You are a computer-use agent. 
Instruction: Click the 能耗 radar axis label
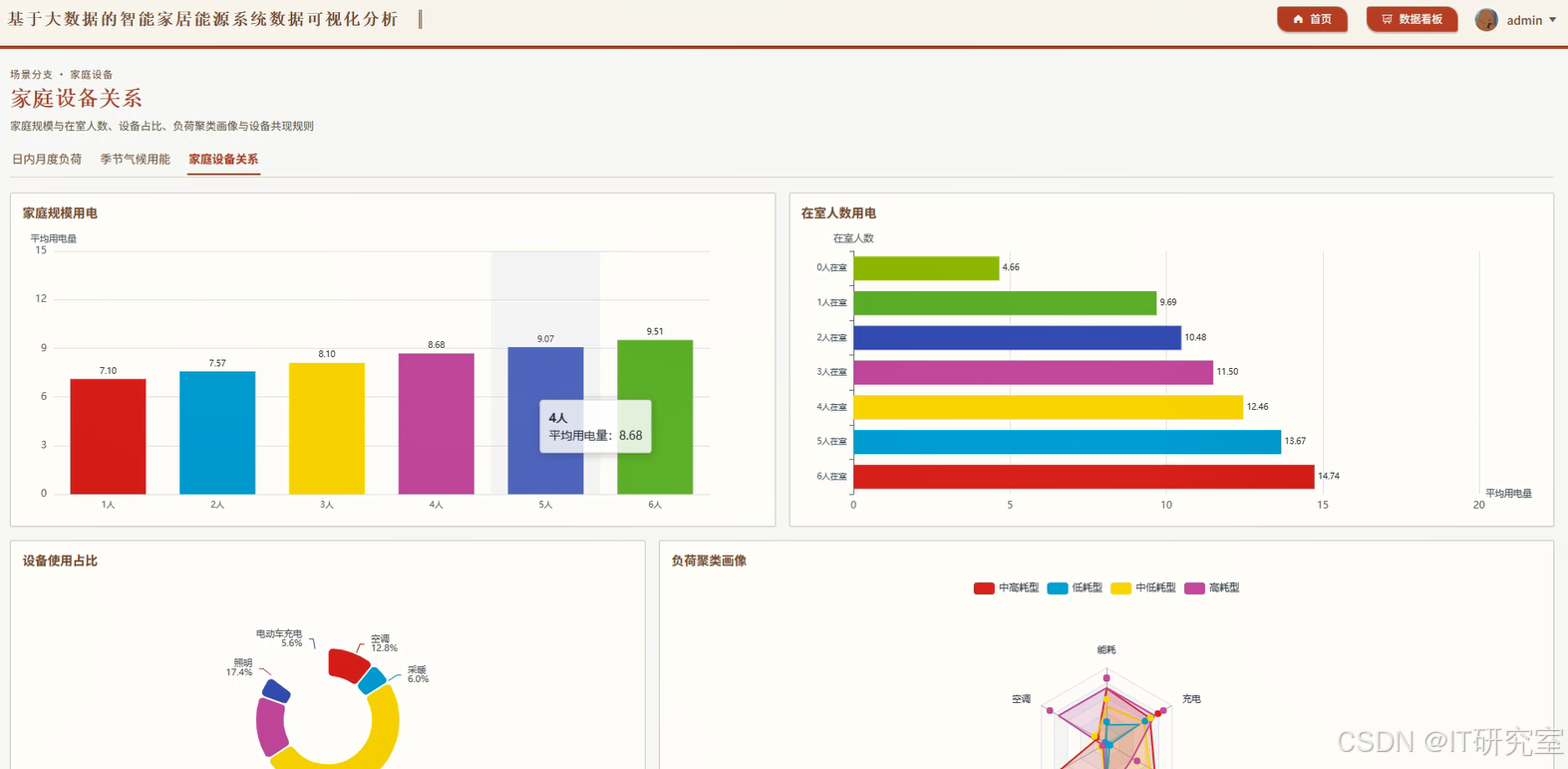(x=1106, y=650)
